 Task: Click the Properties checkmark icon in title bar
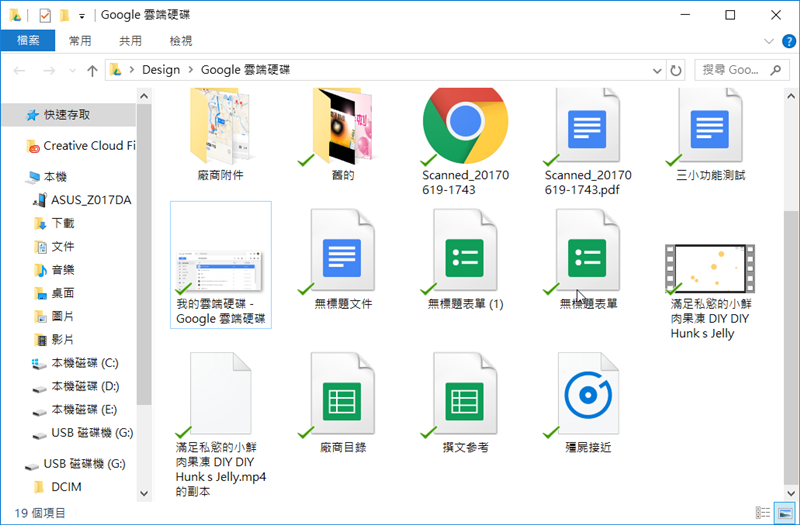point(45,16)
